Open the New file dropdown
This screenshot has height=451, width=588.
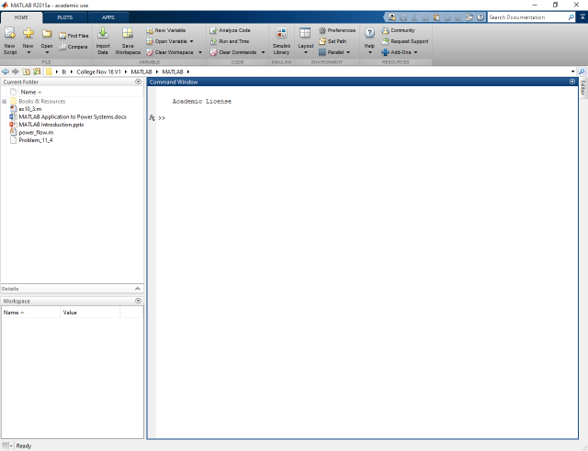point(28,41)
